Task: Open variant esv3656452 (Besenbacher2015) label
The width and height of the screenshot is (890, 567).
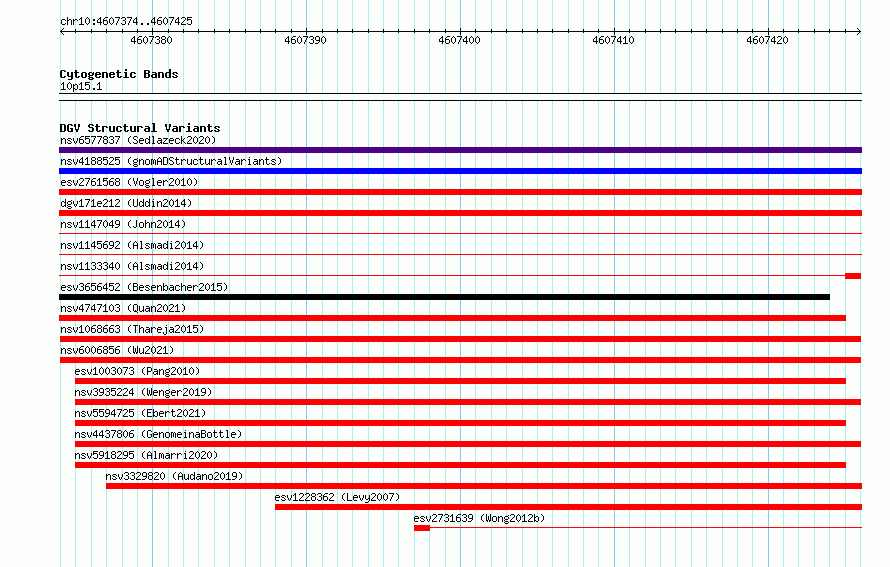Action: pyautogui.click(x=144, y=287)
